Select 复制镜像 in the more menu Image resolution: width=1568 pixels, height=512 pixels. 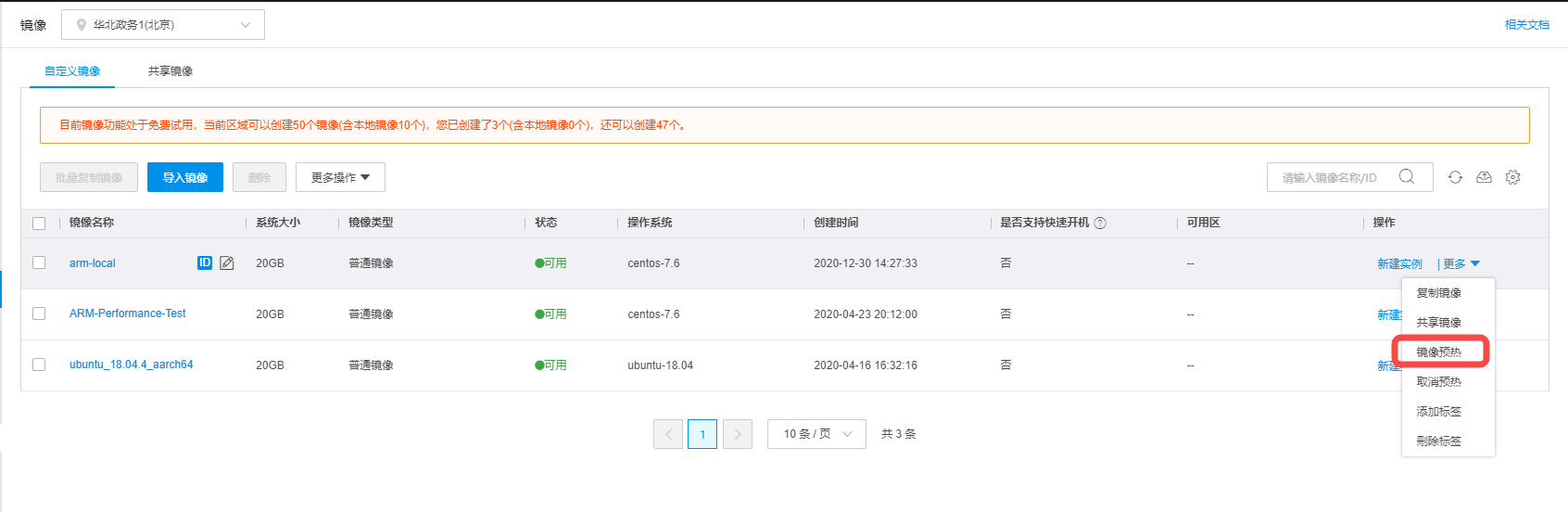coord(1439,293)
